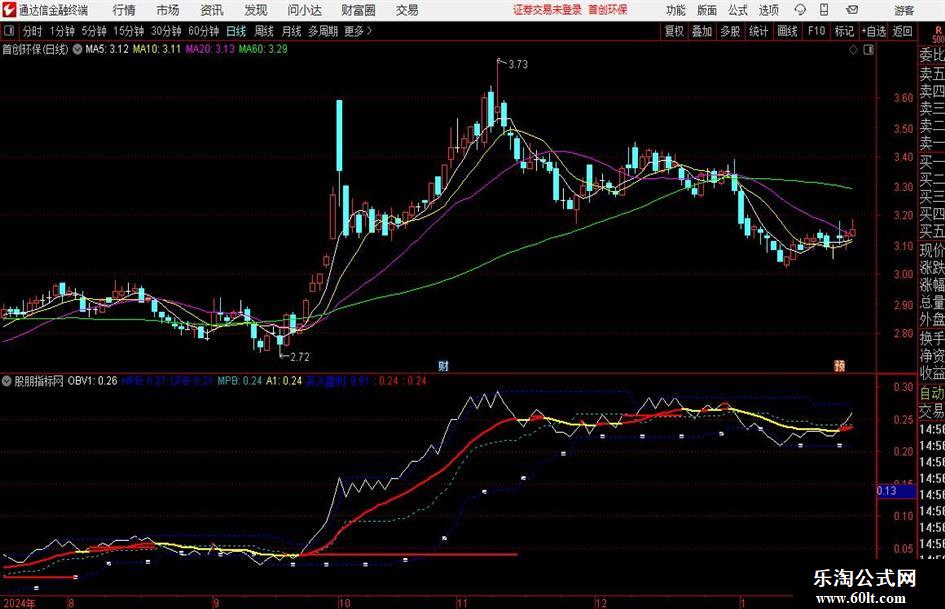Expand the 更多 period options
Viewport: 945px width, 609px height.
(358, 31)
